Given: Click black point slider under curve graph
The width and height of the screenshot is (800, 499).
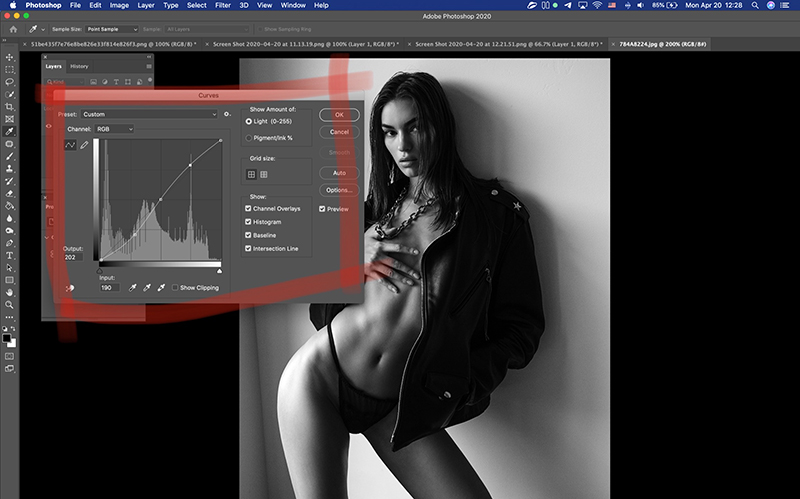Looking at the screenshot, I should 99,271.
